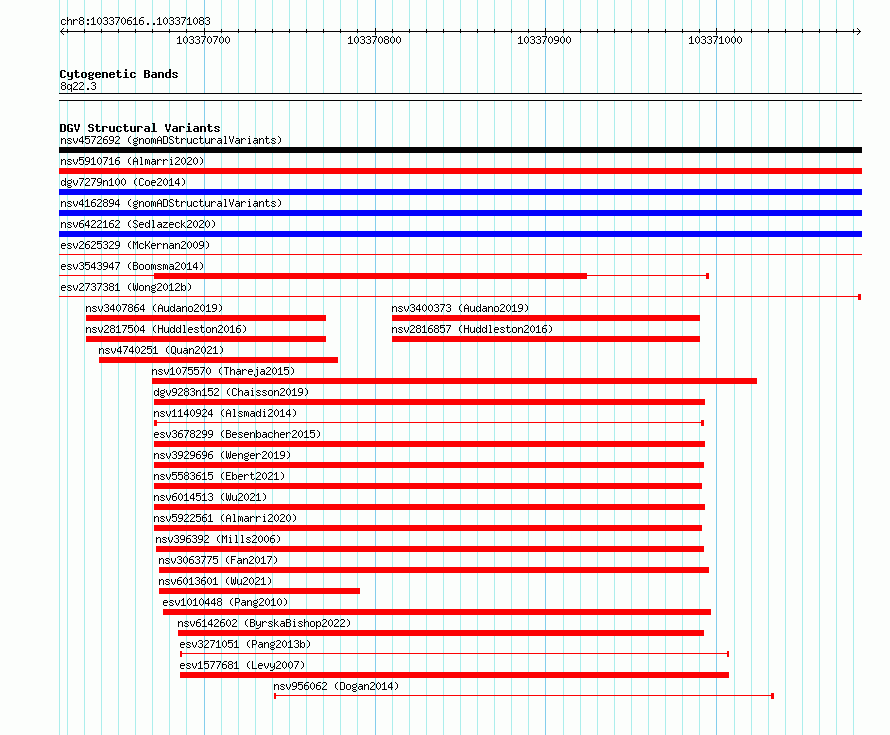Click nsv6422162 (Sedlazeck2020) label
Screen dimensions: 890x735
tap(138, 224)
